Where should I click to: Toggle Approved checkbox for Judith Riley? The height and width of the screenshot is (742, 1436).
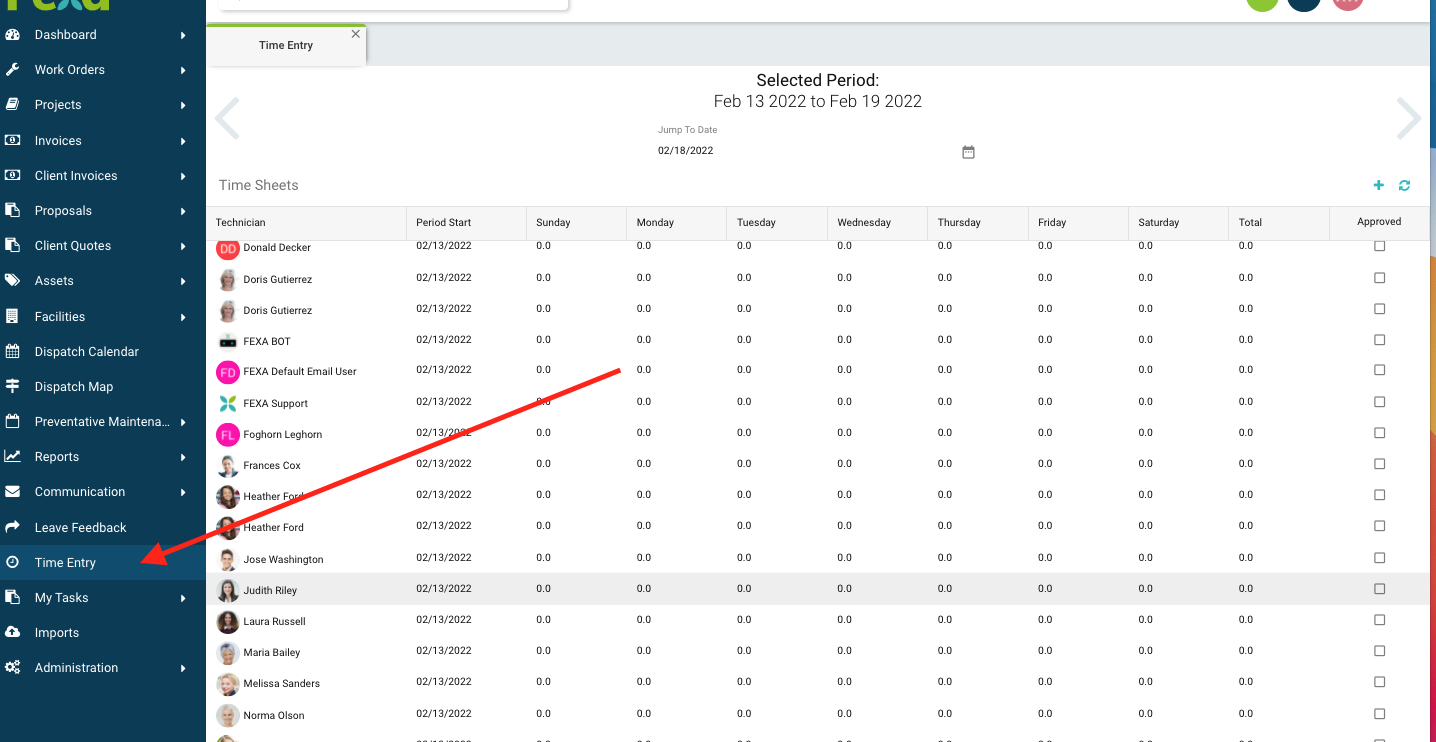(x=1379, y=589)
